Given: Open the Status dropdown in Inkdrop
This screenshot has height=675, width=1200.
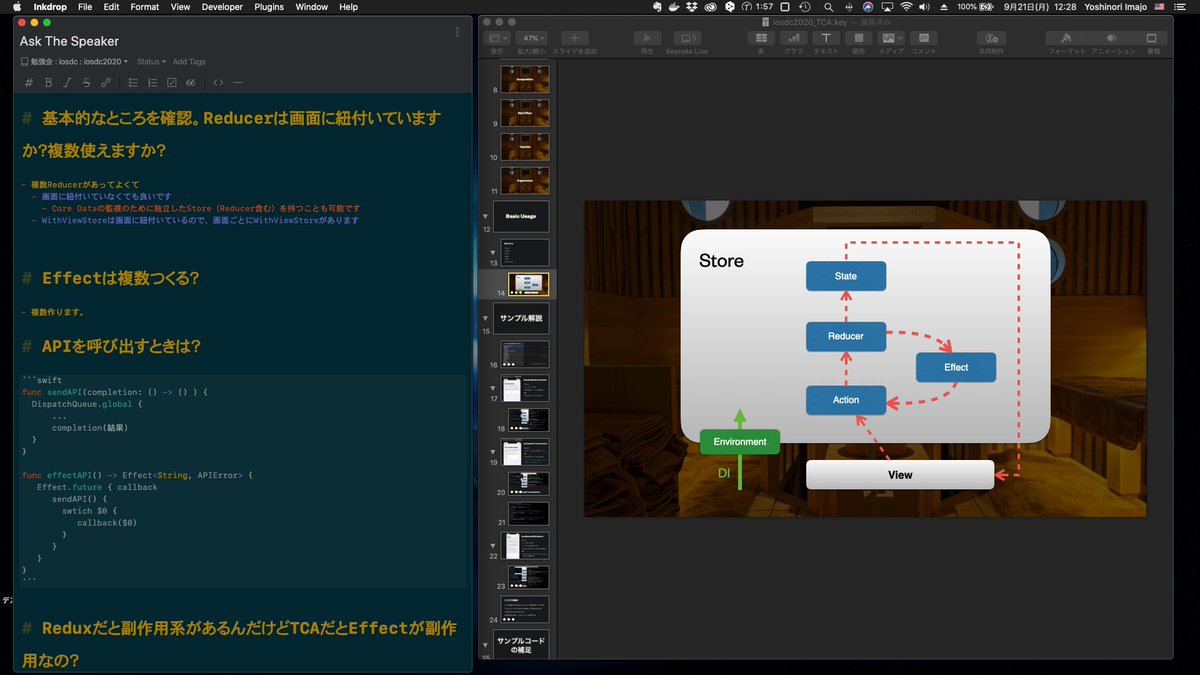Looking at the screenshot, I should [151, 62].
